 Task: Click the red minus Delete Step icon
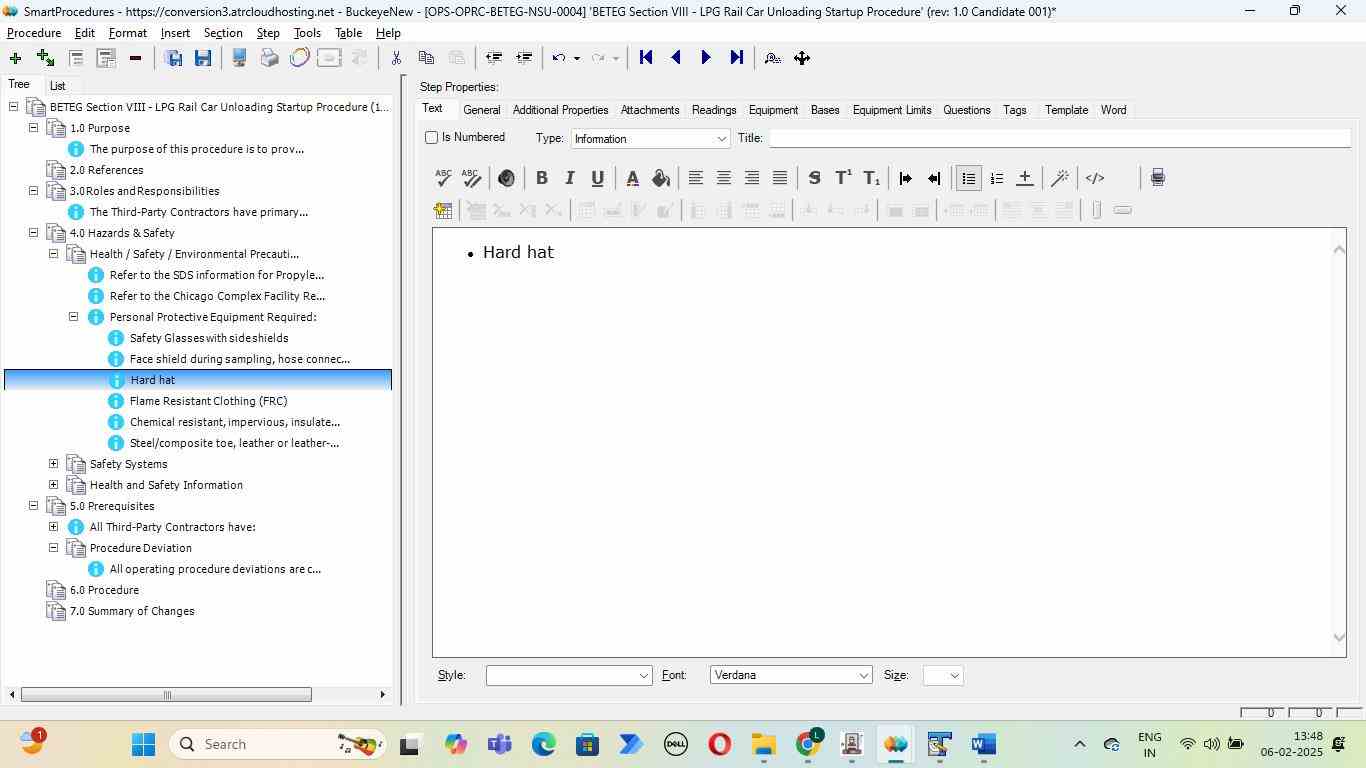pyautogui.click(x=135, y=58)
